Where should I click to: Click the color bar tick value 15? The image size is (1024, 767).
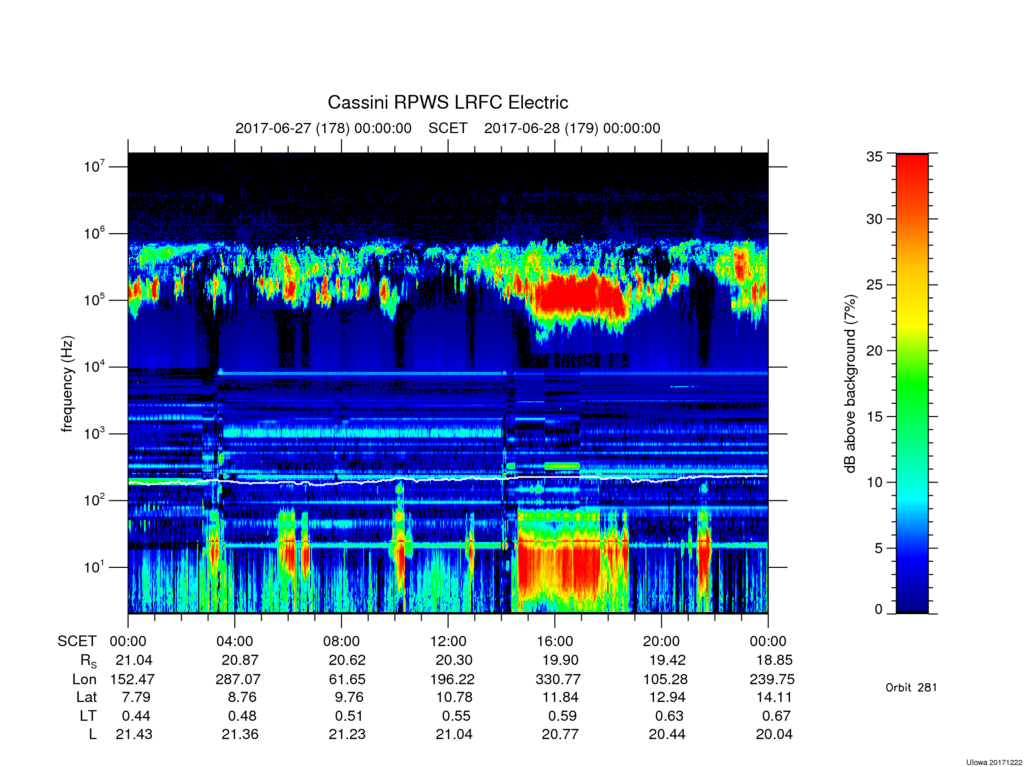point(874,417)
